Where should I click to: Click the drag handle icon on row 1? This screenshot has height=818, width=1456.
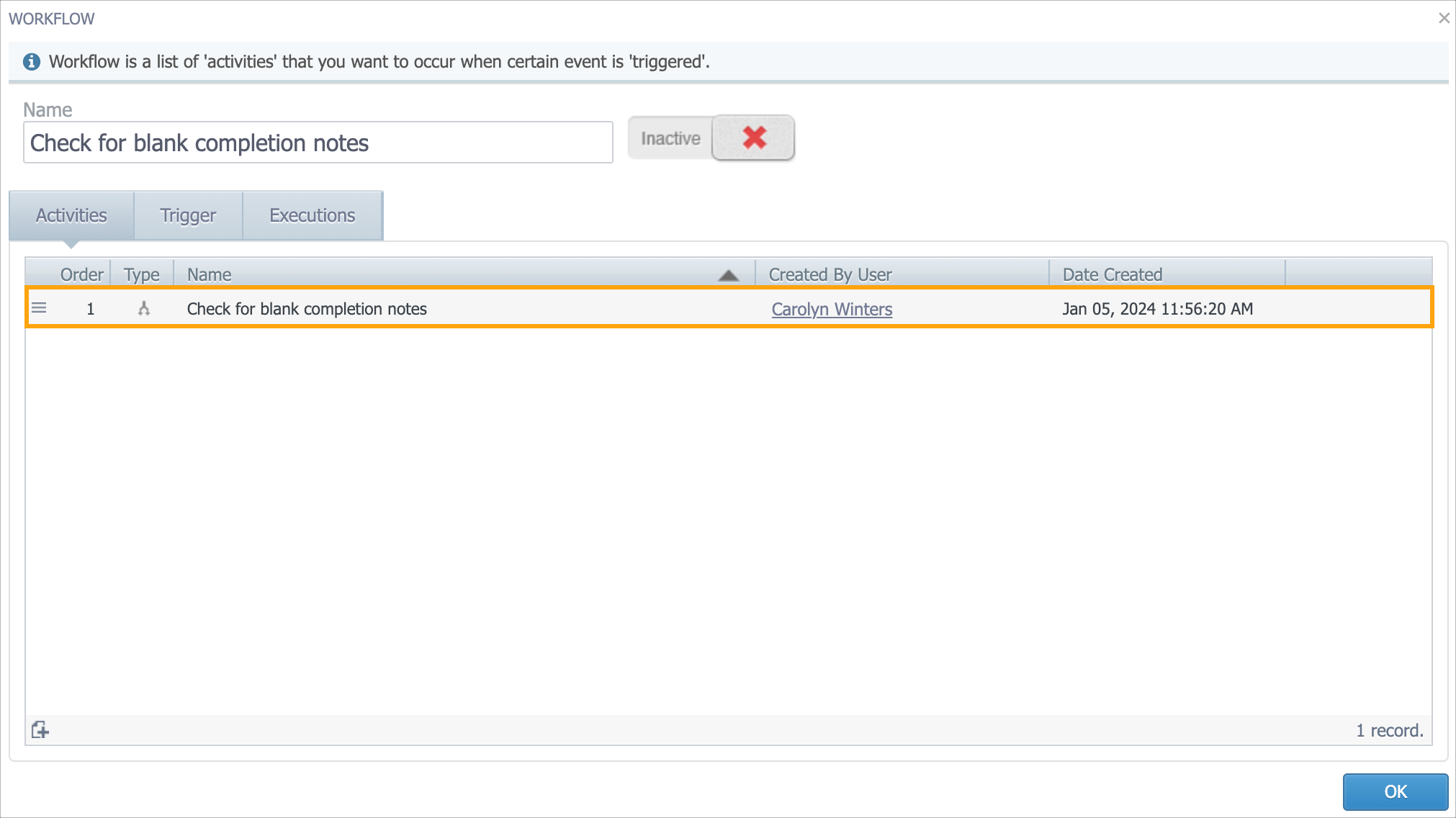tap(39, 308)
